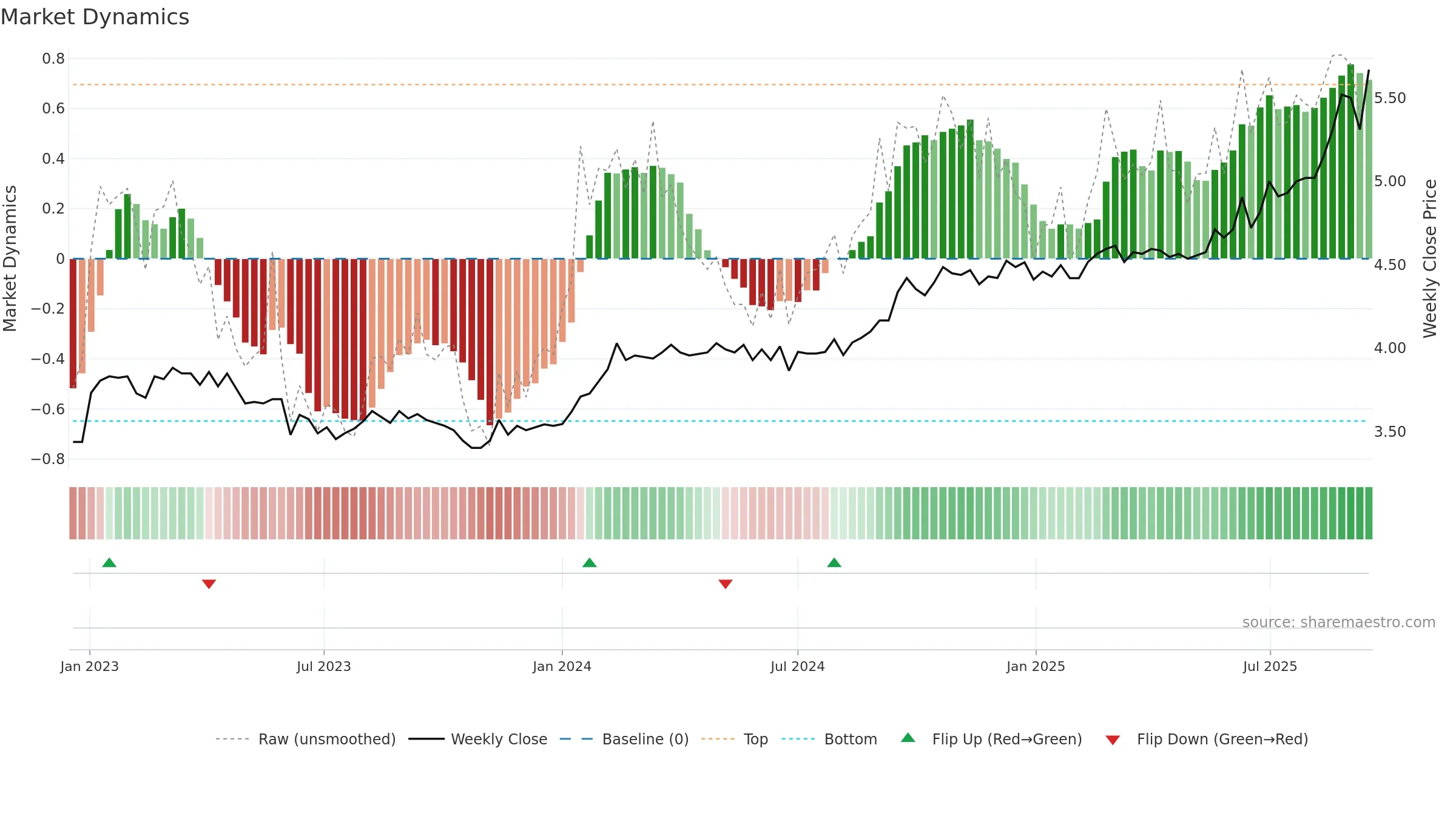This screenshot has height=819, width=1456.
Task: Click the Flip Up marker after Jul 2024
Action: pos(834,562)
